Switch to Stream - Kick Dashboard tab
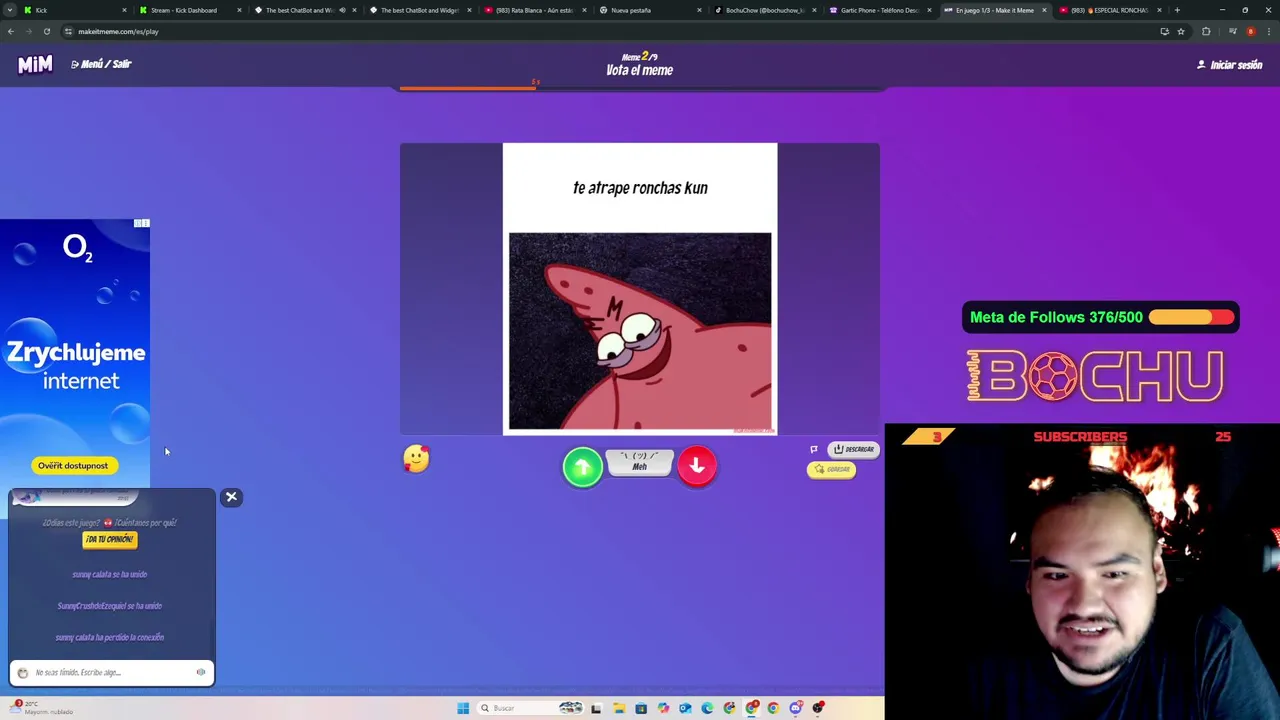This screenshot has width=1280, height=720. point(190,10)
